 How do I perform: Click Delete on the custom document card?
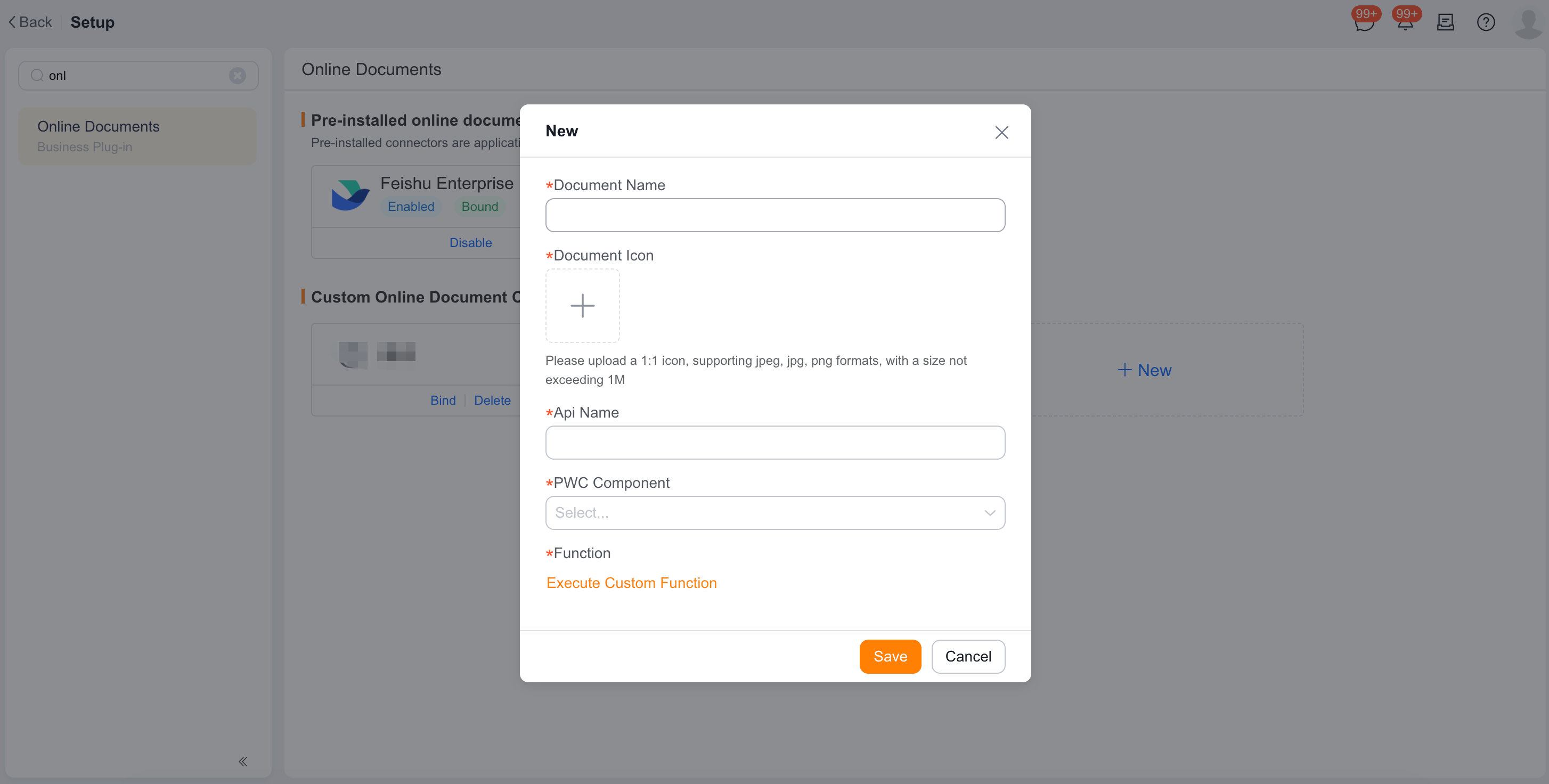point(492,401)
